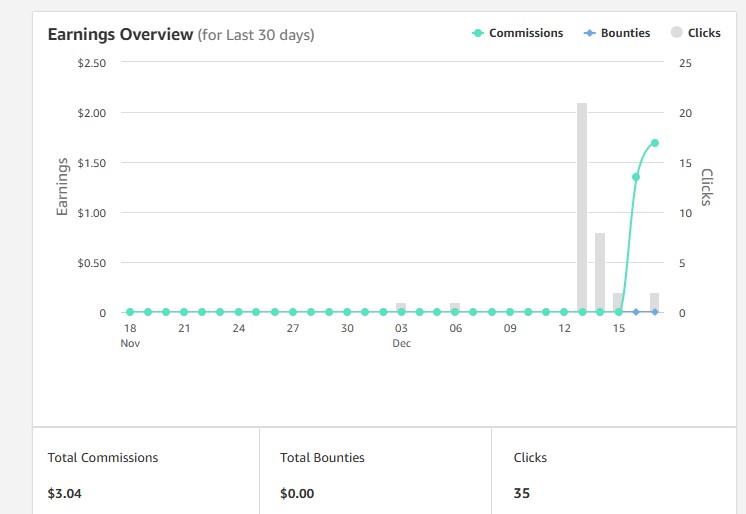This screenshot has height=514, width=746.
Task: Toggle the Clicks series legend label
Action: tap(704, 33)
